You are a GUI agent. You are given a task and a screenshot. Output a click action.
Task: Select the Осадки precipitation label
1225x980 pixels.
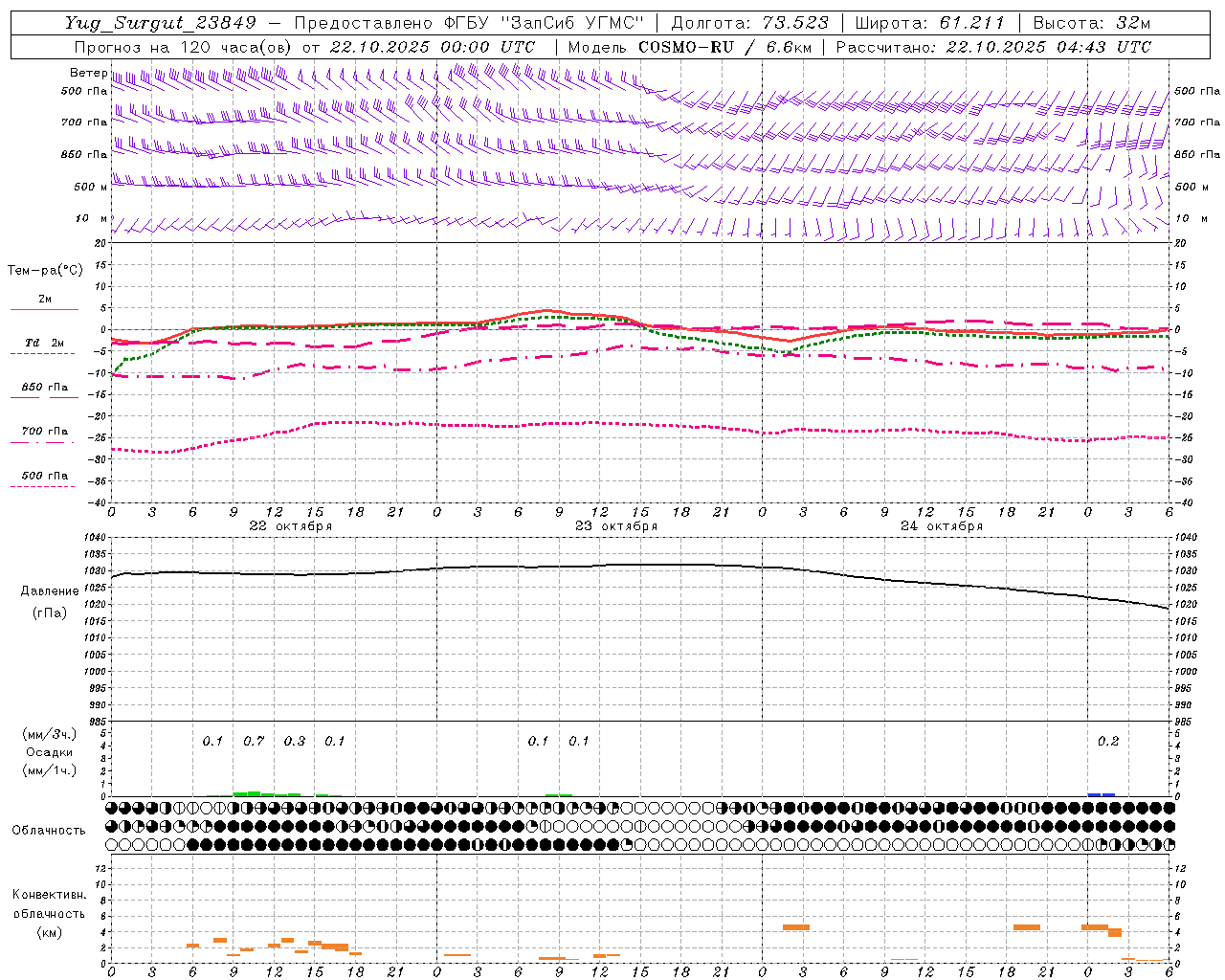click(49, 752)
